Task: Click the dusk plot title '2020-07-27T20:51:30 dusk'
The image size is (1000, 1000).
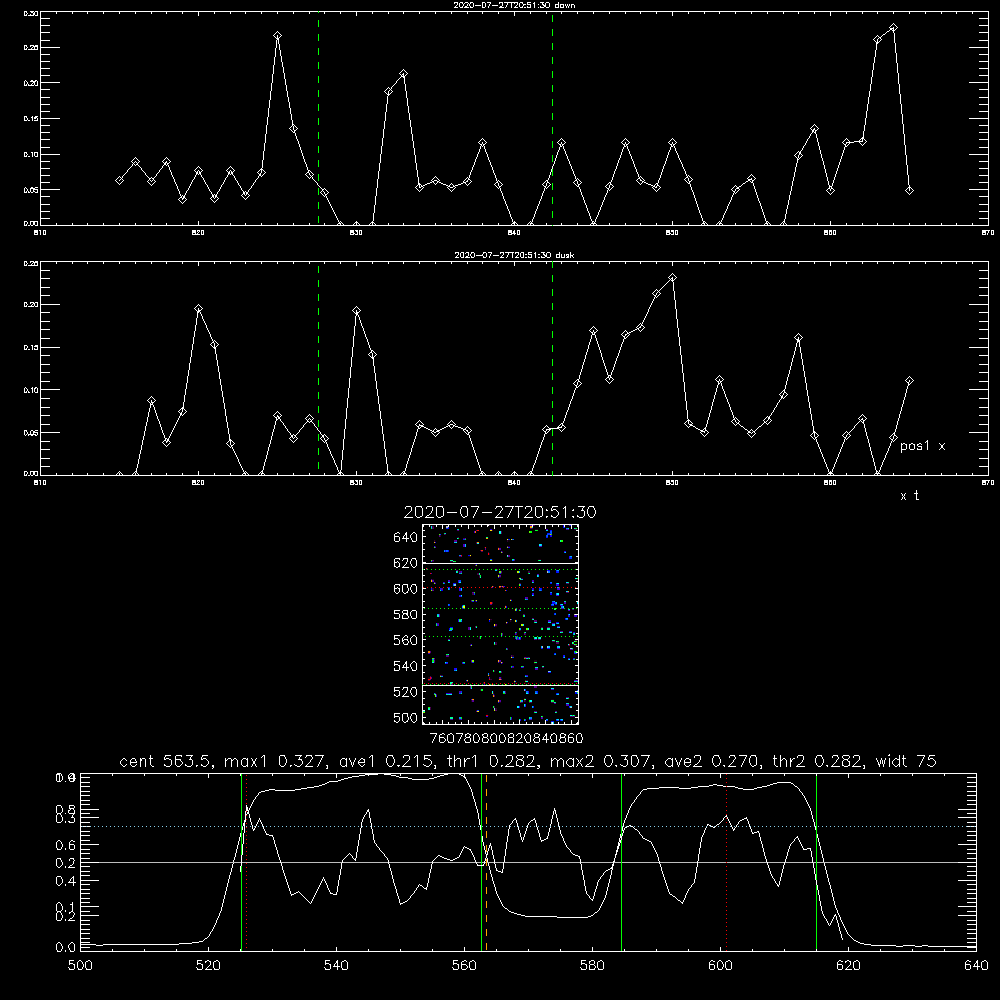Action: (x=514, y=255)
